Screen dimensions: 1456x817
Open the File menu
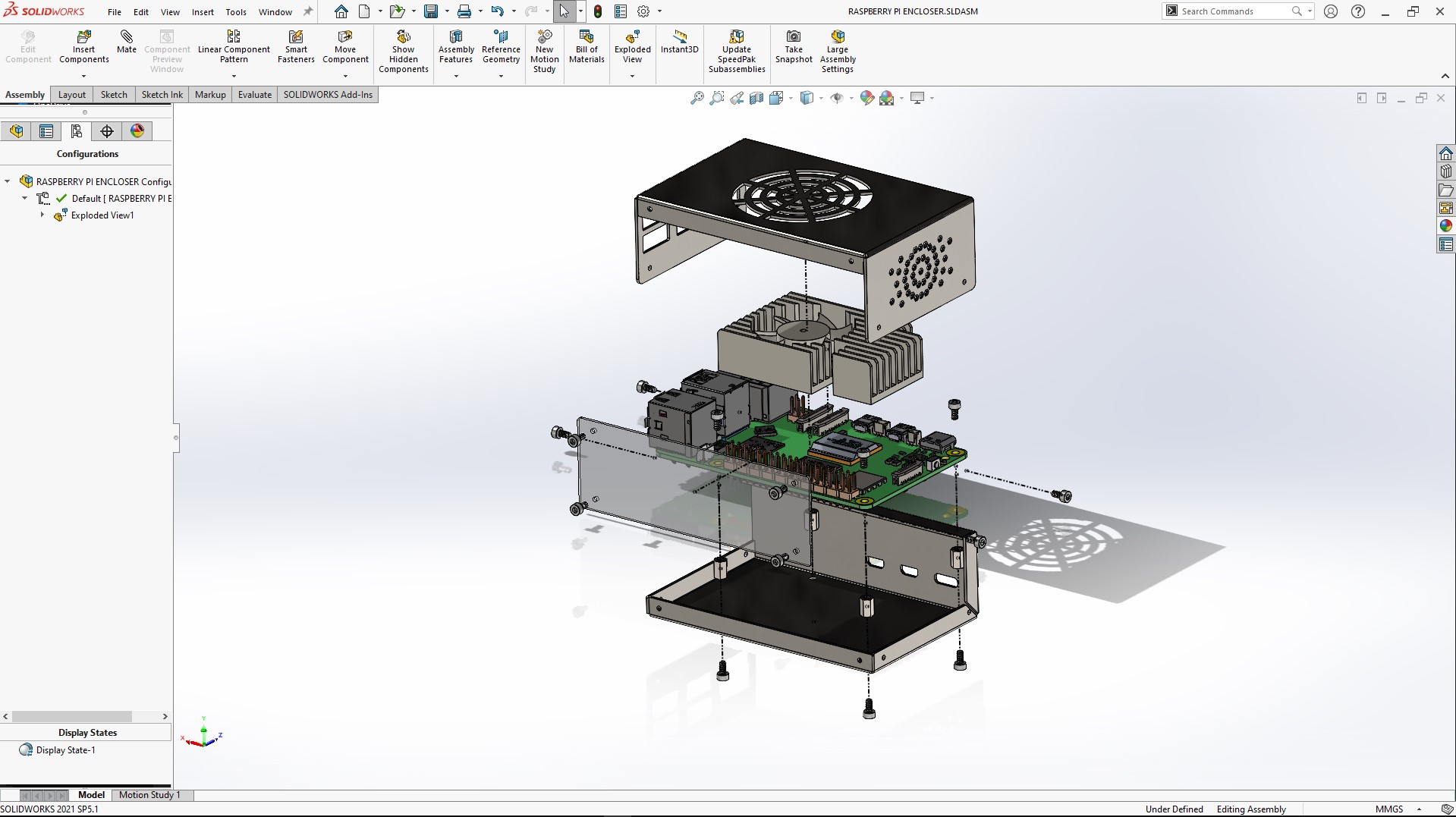pos(115,12)
